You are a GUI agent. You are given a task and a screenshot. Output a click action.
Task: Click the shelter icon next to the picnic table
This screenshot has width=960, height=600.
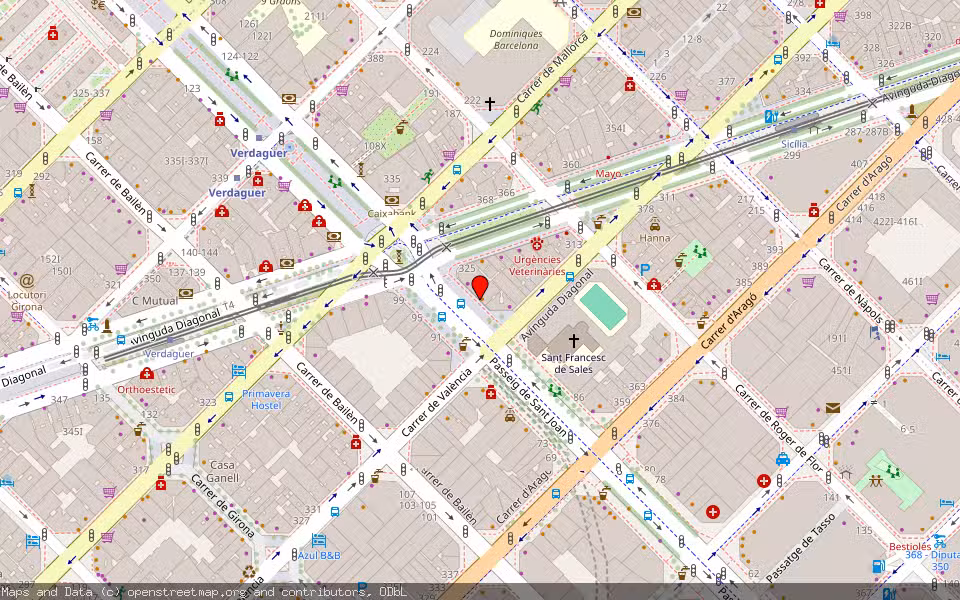pyautogui.click(x=846, y=473)
